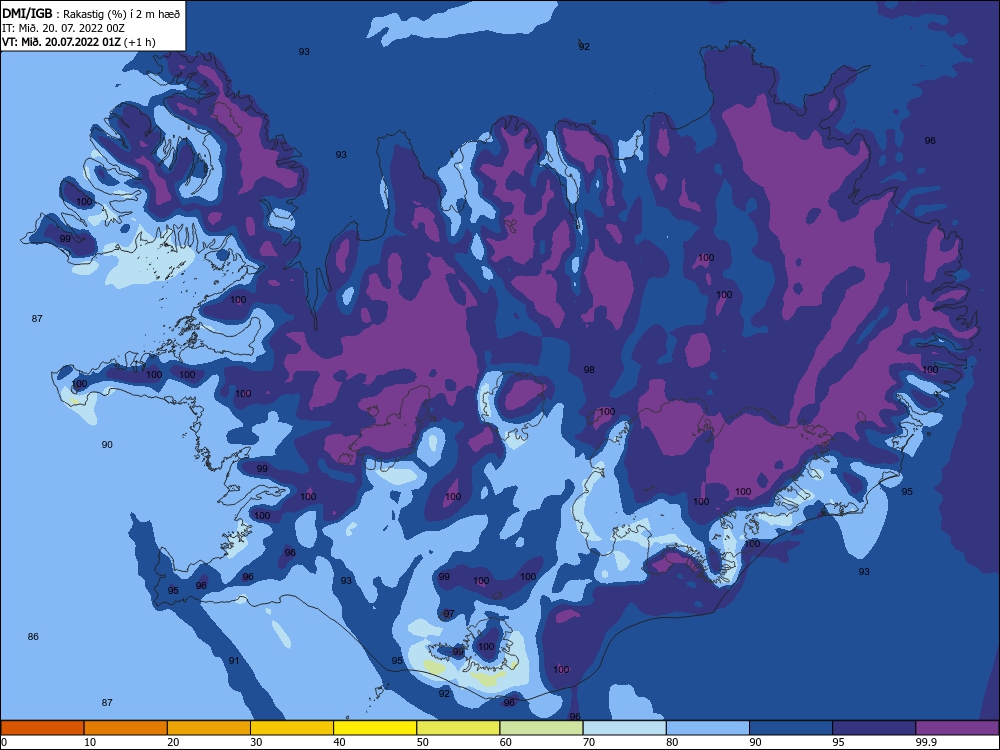Click the '99.9' label on the color scale
The width and height of the screenshot is (1000, 750).
click(x=926, y=742)
